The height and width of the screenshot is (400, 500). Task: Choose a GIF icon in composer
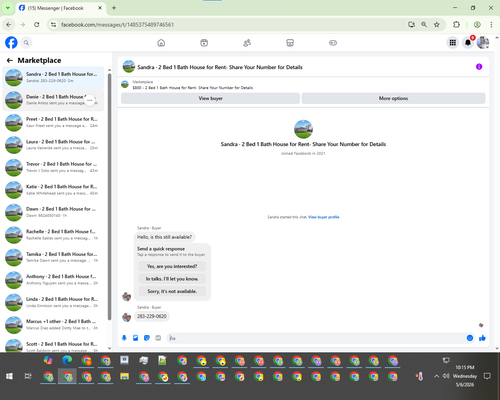pyautogui.click(x=158, y=338)
